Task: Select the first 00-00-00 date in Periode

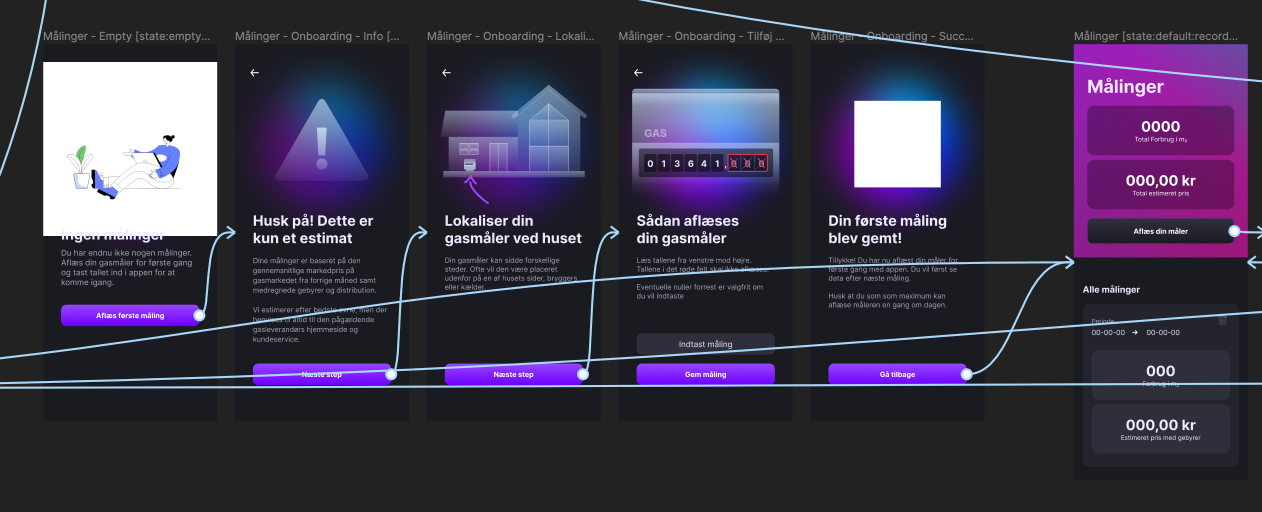Action: click(x=1109, y=332)
